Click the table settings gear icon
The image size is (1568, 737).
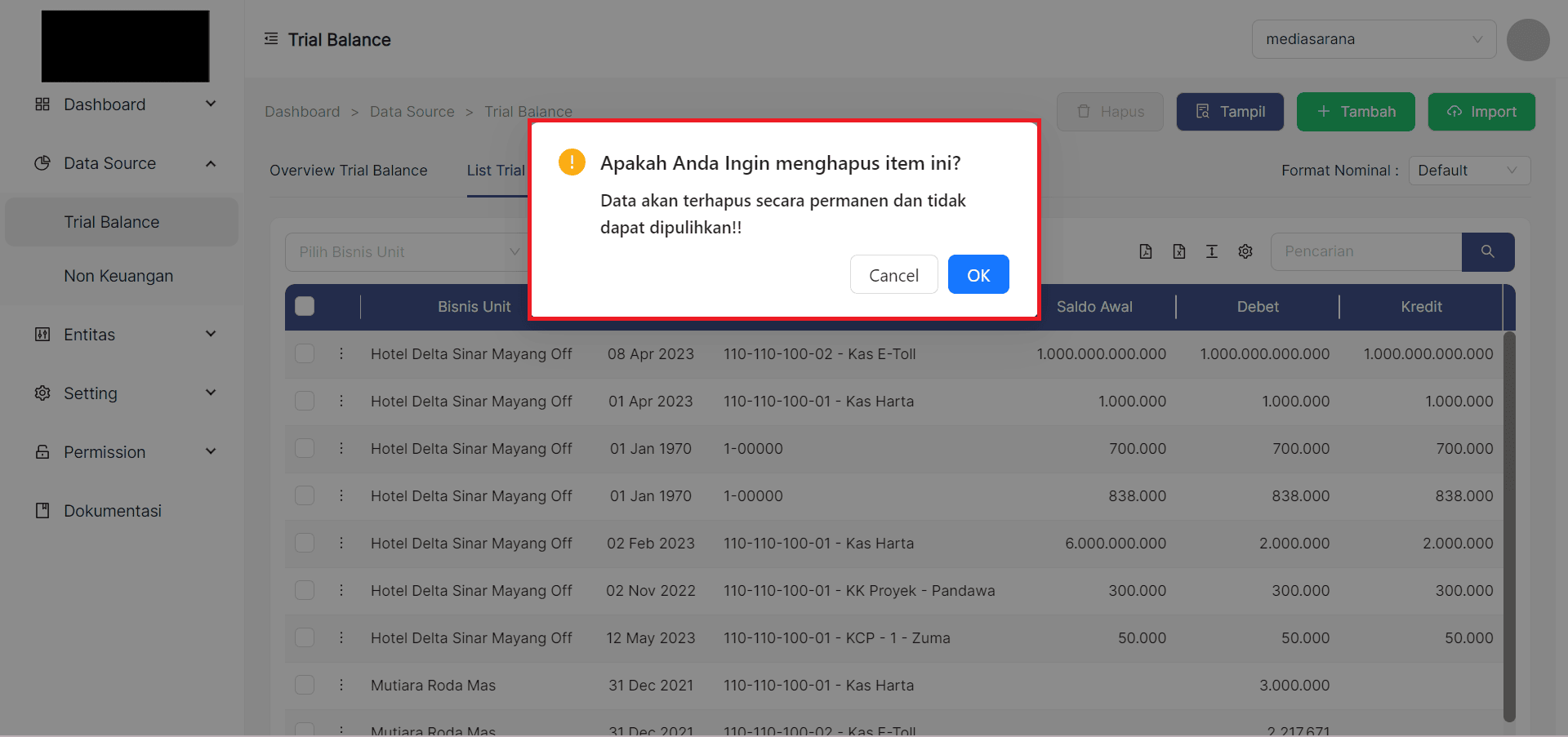(x=1245, y=251)
